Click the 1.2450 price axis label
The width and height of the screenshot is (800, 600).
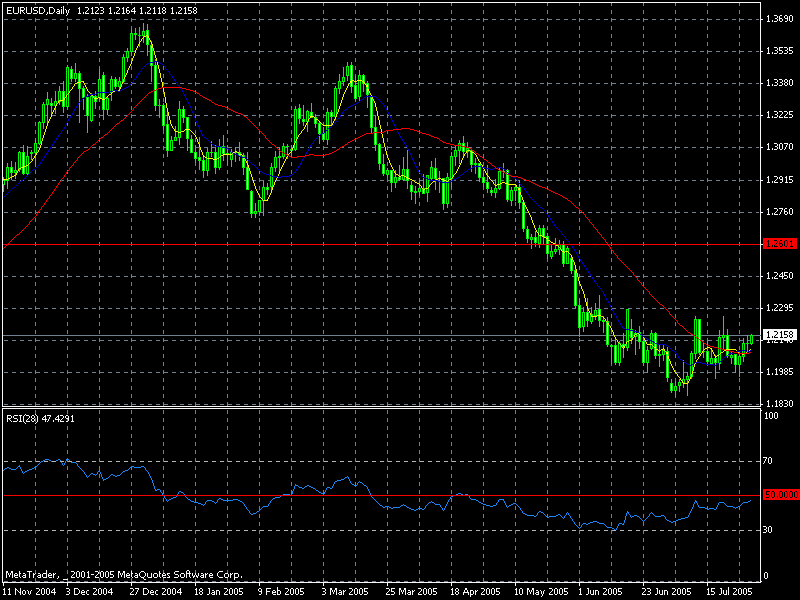(780, 276)
